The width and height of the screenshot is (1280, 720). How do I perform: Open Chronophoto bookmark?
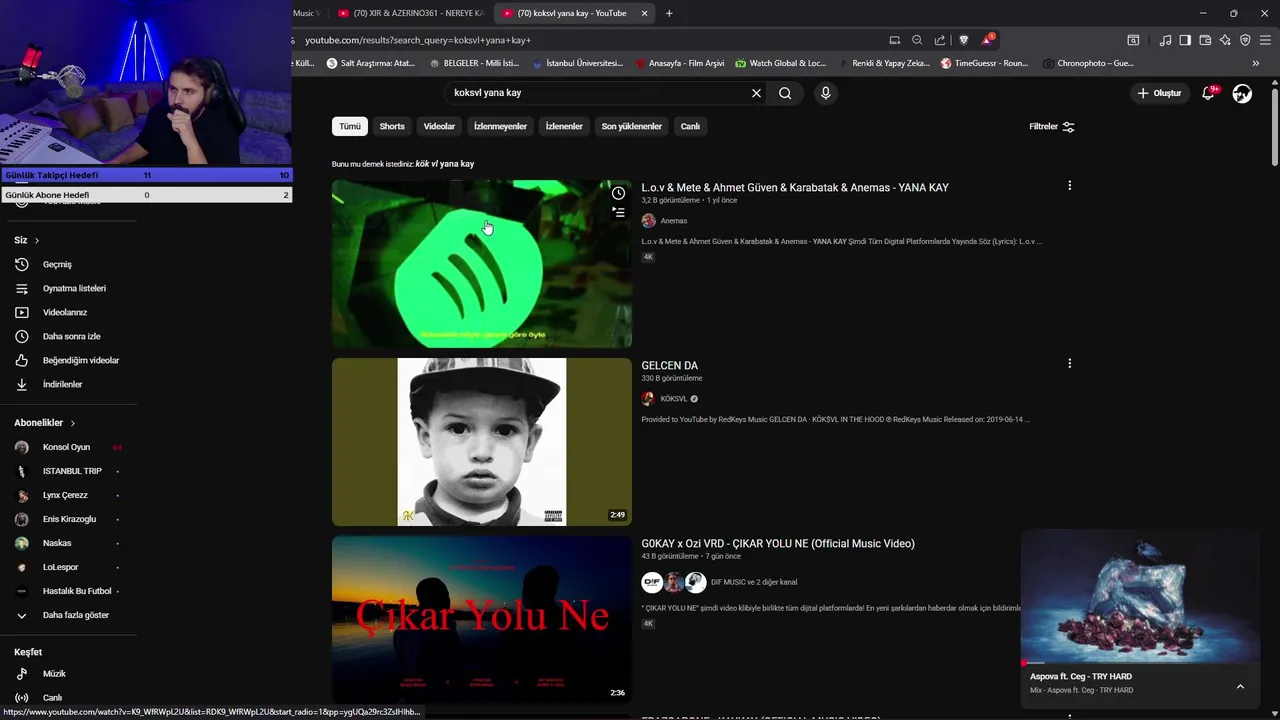point(1088,63)
